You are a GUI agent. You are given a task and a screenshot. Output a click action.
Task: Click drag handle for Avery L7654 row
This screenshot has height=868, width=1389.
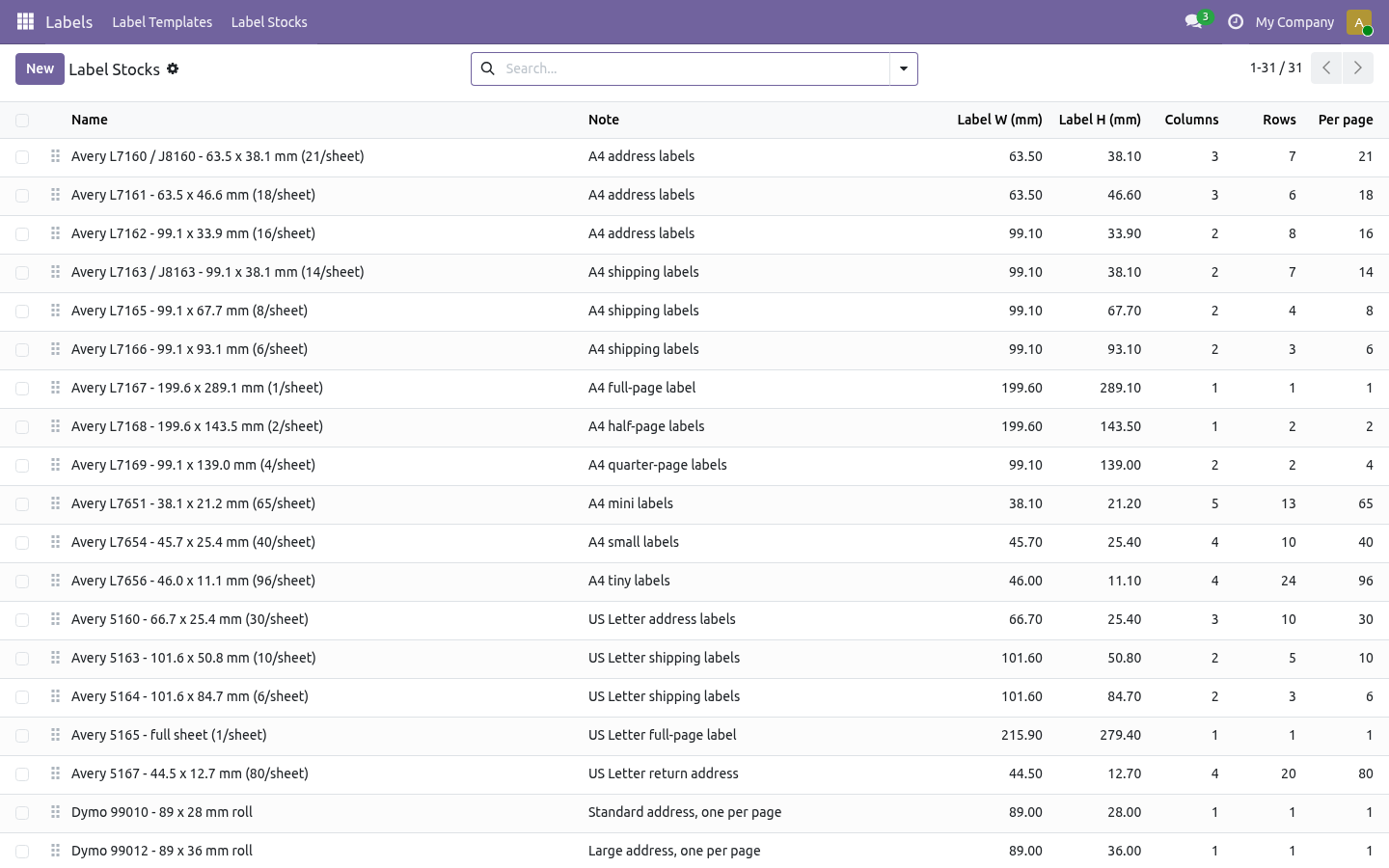(x=55, y=542)
